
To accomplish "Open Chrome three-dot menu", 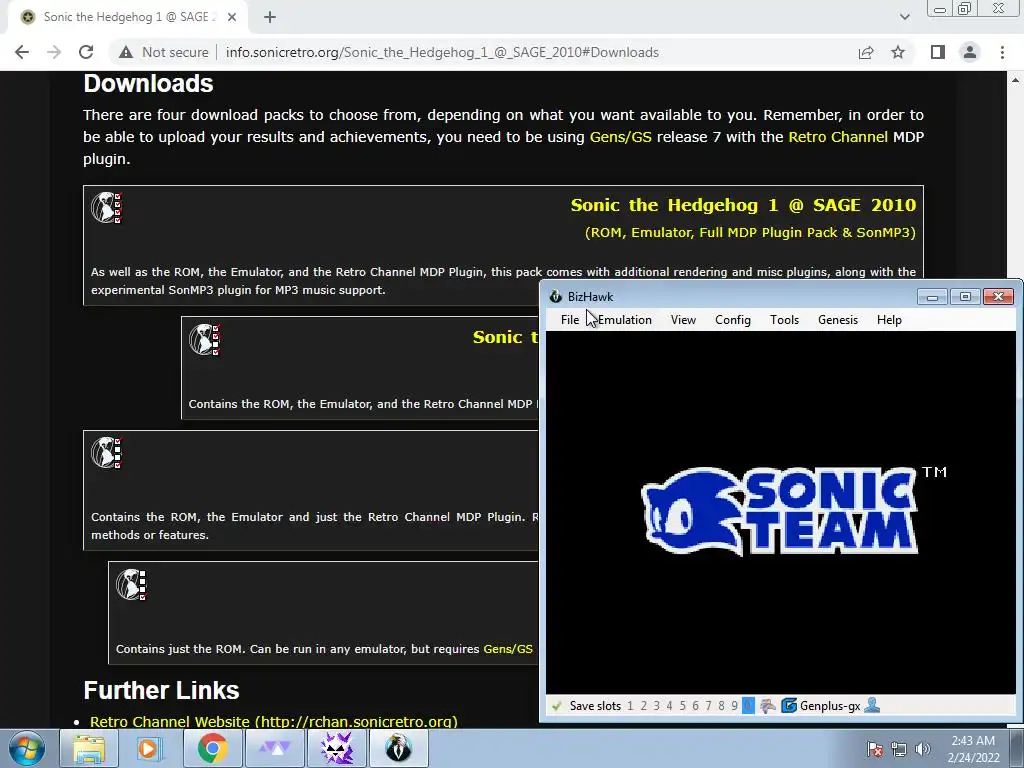I will 1002,52.
